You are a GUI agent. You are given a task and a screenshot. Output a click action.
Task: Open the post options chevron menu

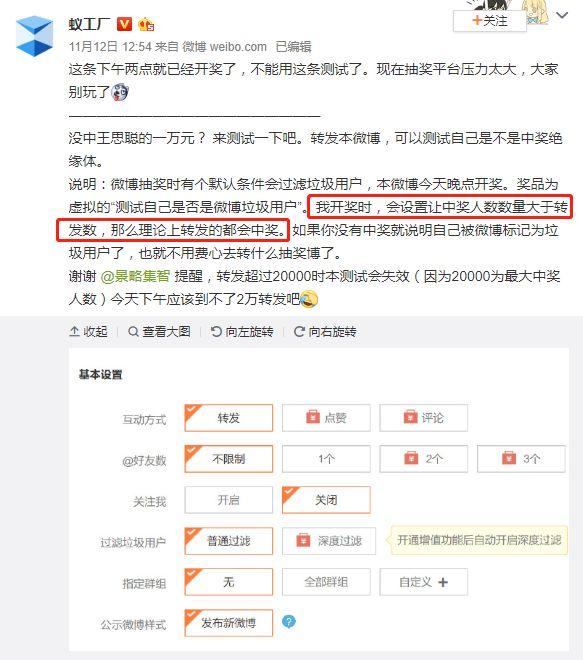[562, 16]
